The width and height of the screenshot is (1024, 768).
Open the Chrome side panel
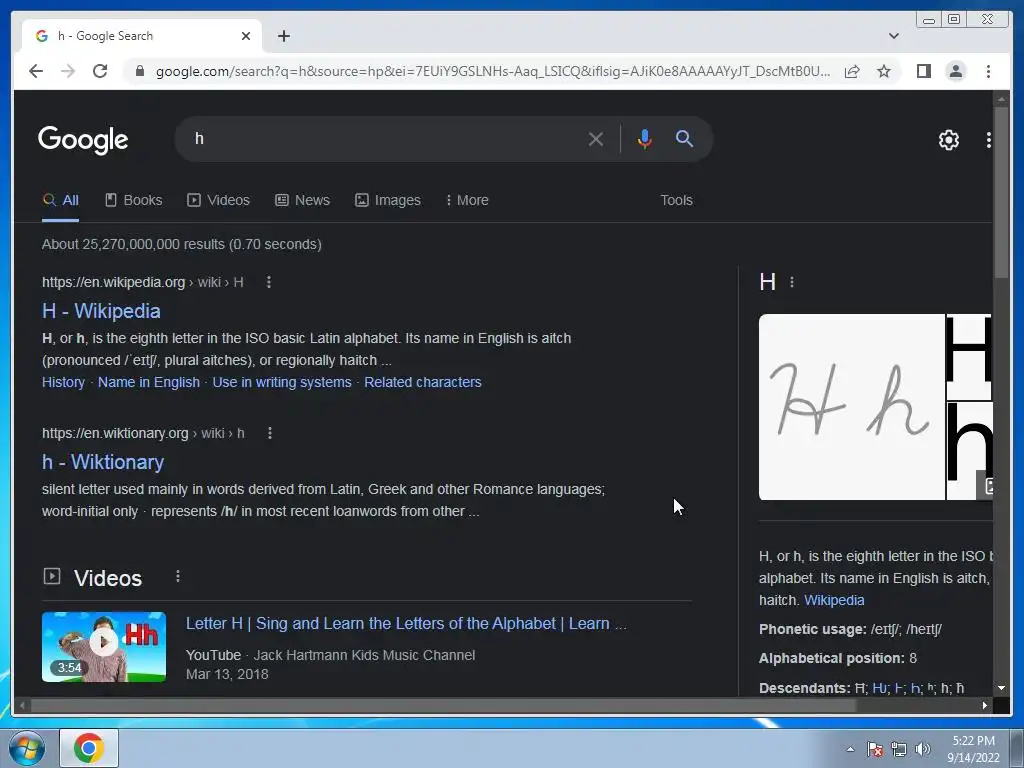(923, 71)
